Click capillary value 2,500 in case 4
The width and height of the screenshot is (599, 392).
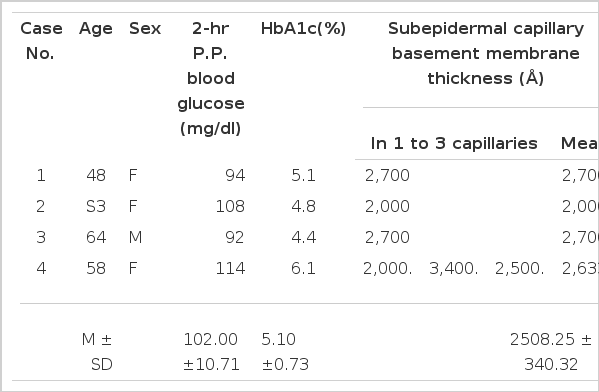(520, 268)
